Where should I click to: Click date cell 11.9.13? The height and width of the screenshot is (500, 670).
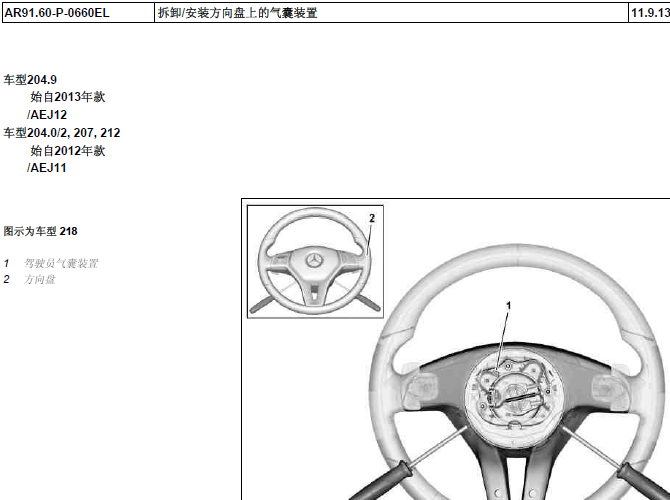point(650,13)
